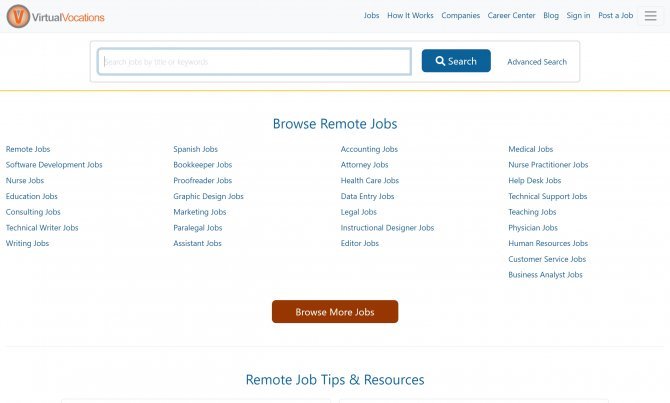View Nurse Jobs listings
This screenshot has width=670, height=403.
pos(25,180)
